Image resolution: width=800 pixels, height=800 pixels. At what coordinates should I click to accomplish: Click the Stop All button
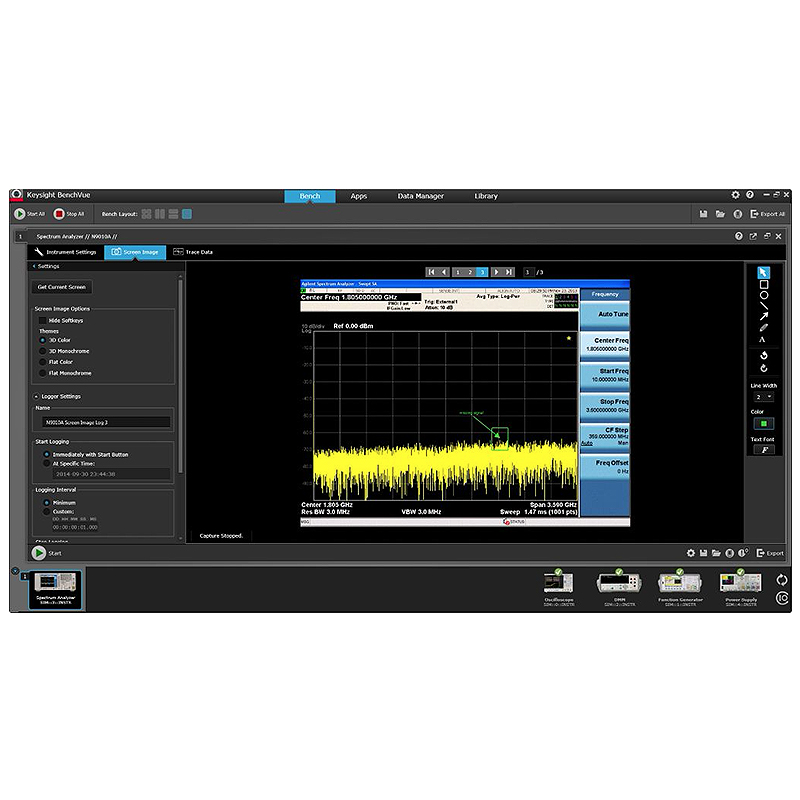tap(69, 214)
